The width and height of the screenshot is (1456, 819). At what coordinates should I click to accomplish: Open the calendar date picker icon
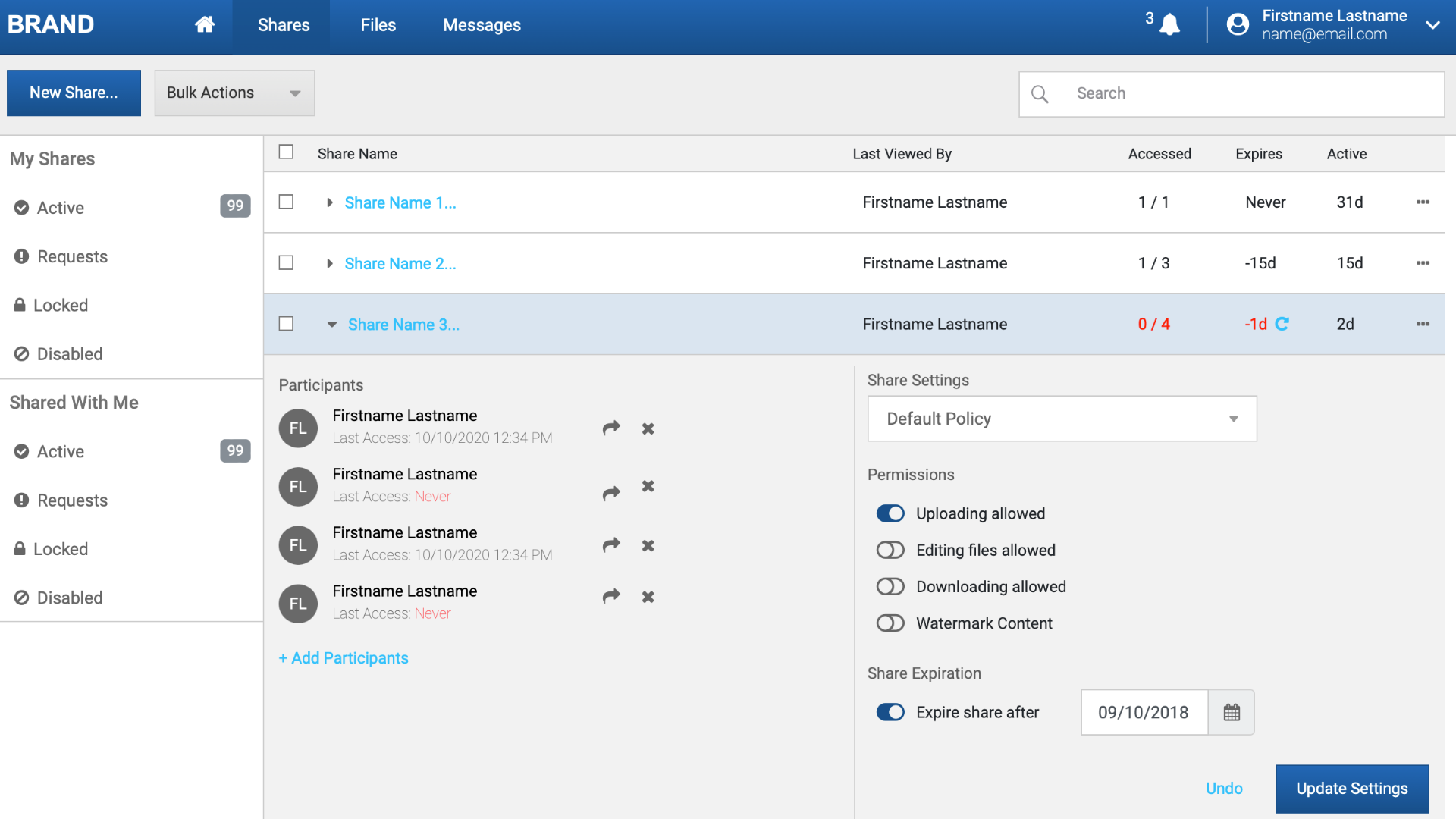(x=1232, y=712)
